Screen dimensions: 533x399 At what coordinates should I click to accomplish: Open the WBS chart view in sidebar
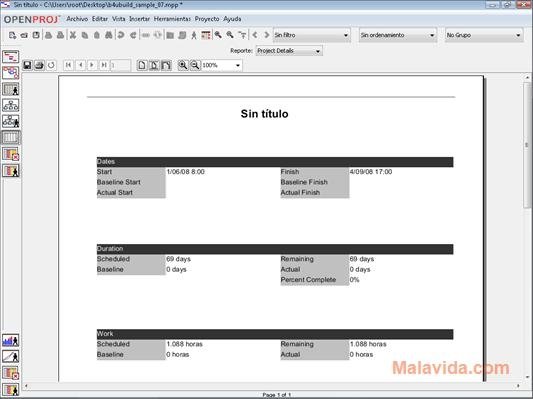[x=11, y=105]
